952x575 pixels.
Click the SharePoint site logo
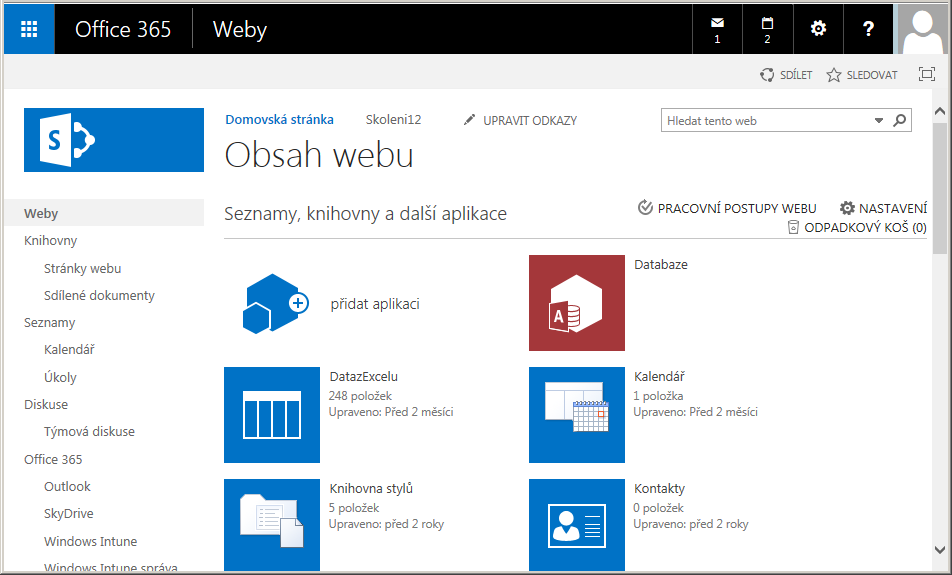(x=114, y=140)
